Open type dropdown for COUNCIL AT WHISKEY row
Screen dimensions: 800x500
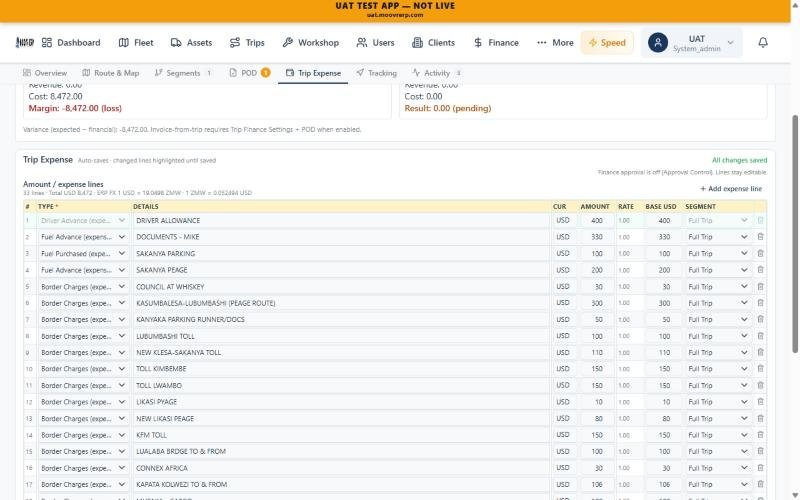coord(83,287)
